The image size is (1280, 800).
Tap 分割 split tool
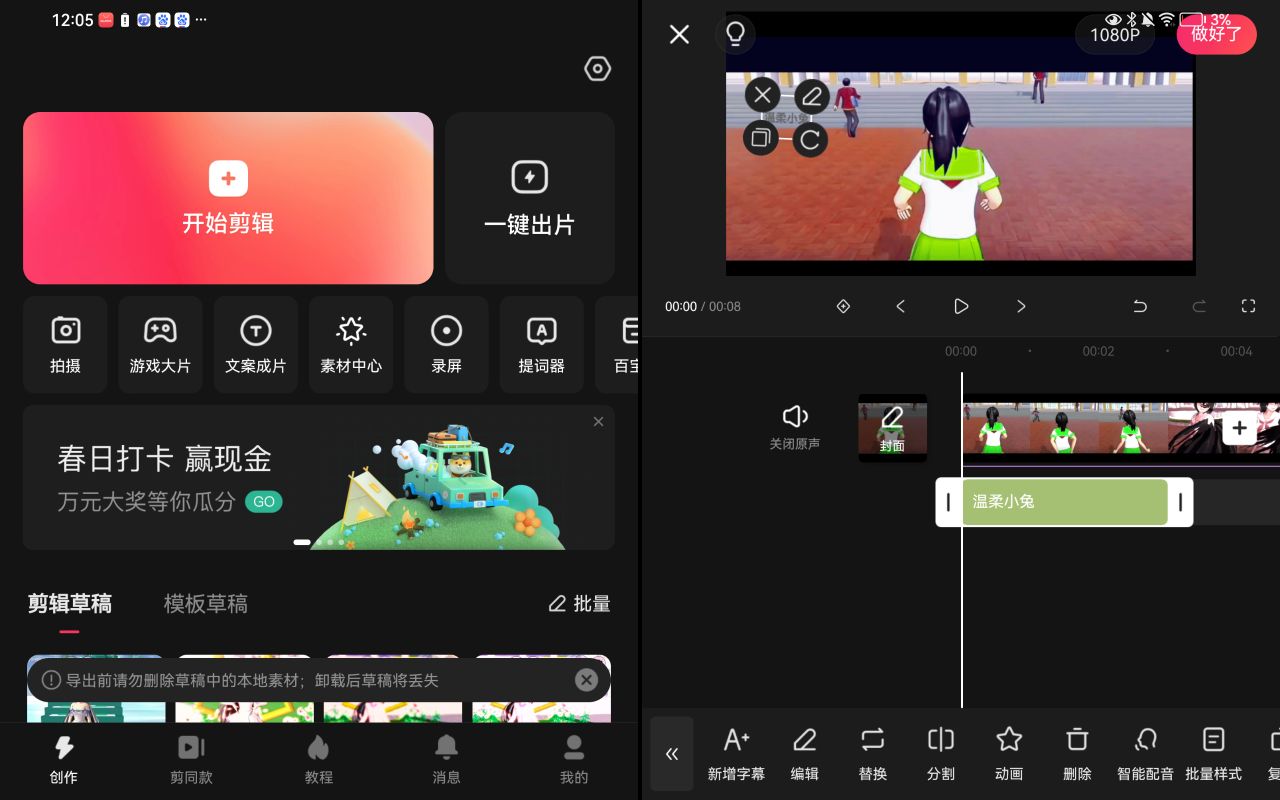coord(940,753)
